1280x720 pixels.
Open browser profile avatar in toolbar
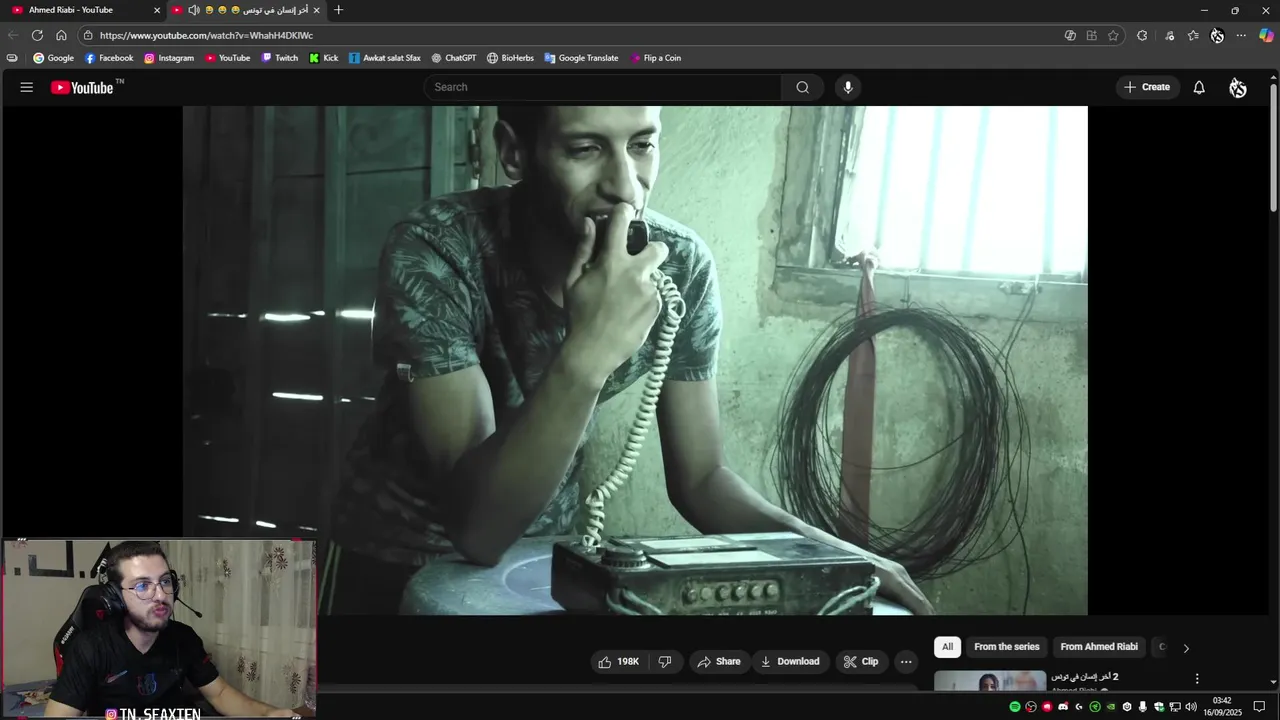(1217, 35)
